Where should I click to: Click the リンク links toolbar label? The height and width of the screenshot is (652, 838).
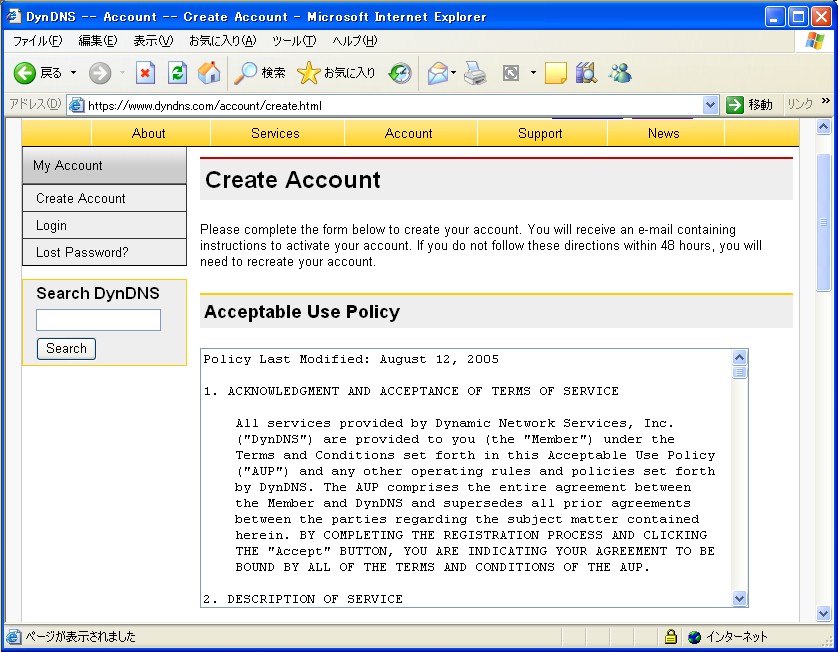pos(800,104)
